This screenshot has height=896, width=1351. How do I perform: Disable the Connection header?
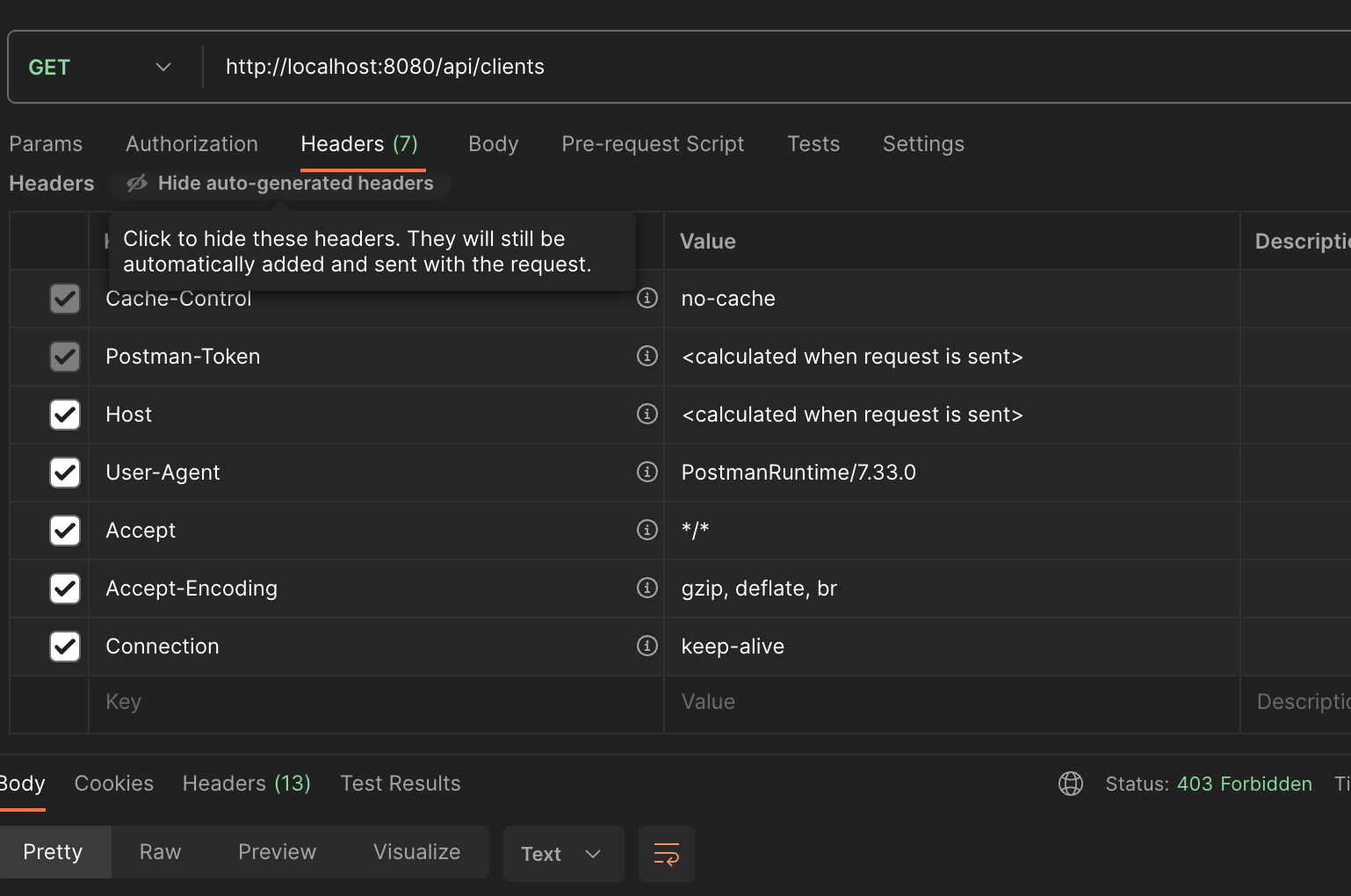tap(65, 647)
